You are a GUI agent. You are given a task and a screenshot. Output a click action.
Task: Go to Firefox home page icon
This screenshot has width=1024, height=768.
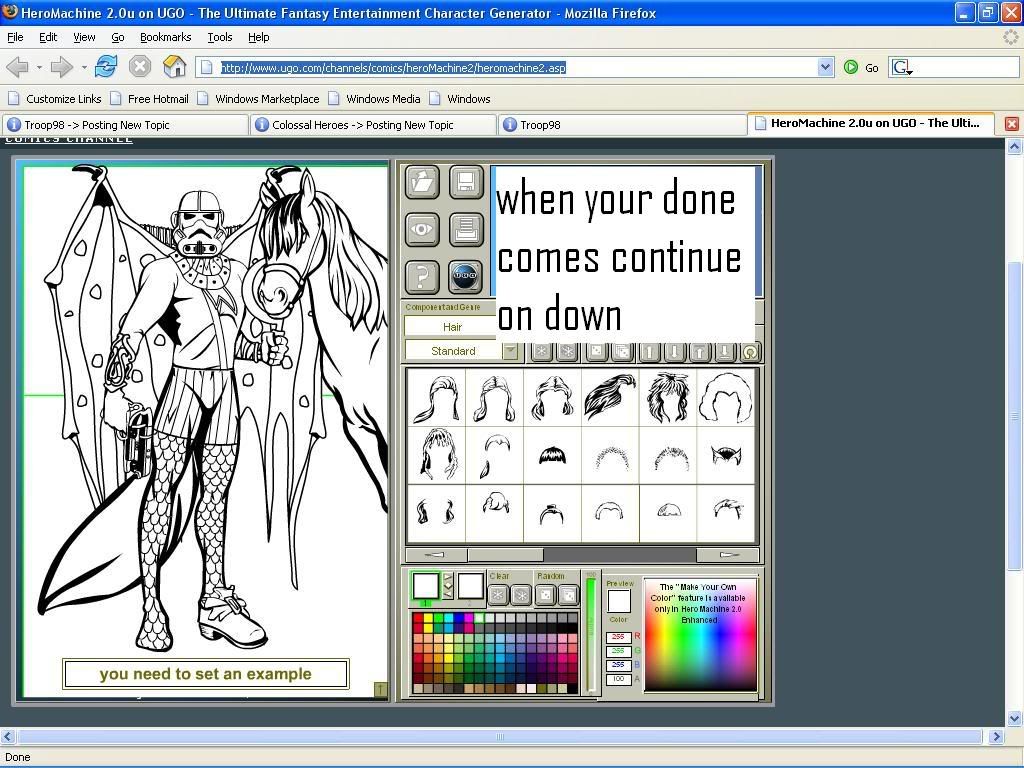pos(174,67)
